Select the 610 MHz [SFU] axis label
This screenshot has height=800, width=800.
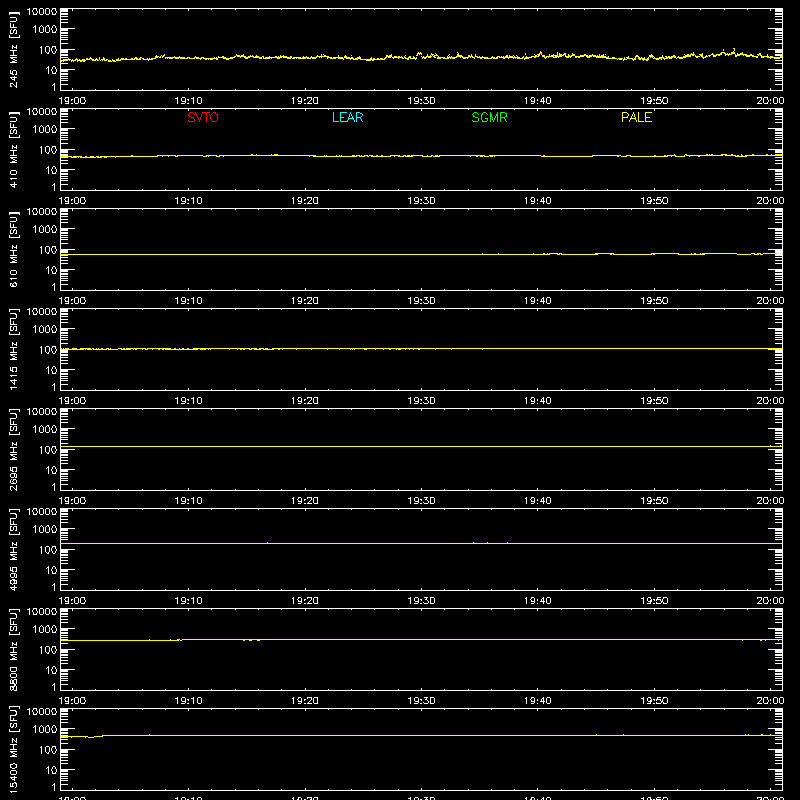[x=13, y=249]
